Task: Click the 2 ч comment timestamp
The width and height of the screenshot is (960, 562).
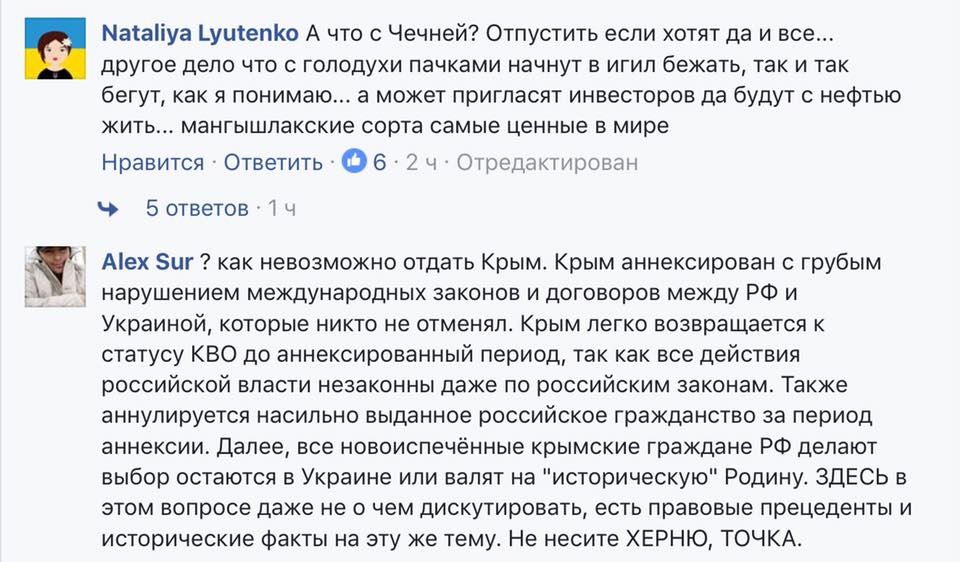Action: 421,162
